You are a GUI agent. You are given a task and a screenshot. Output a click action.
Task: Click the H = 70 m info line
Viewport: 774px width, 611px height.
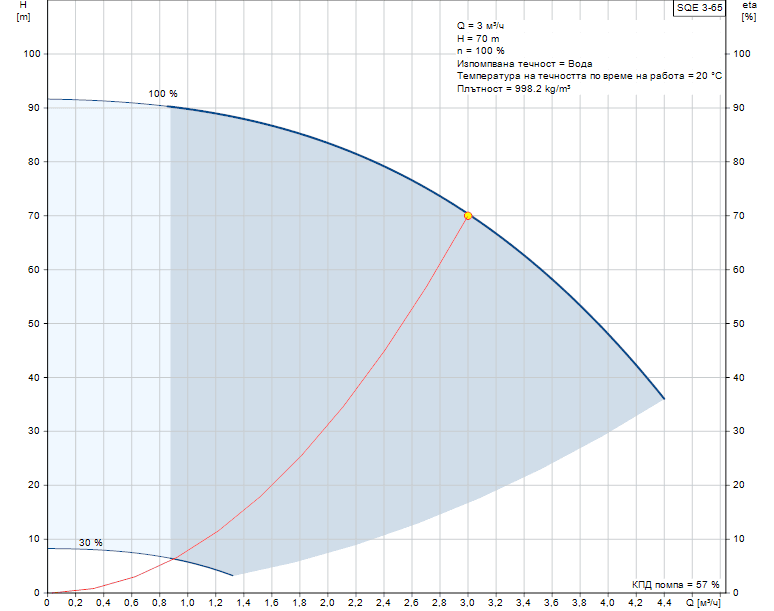pos(479,38)
